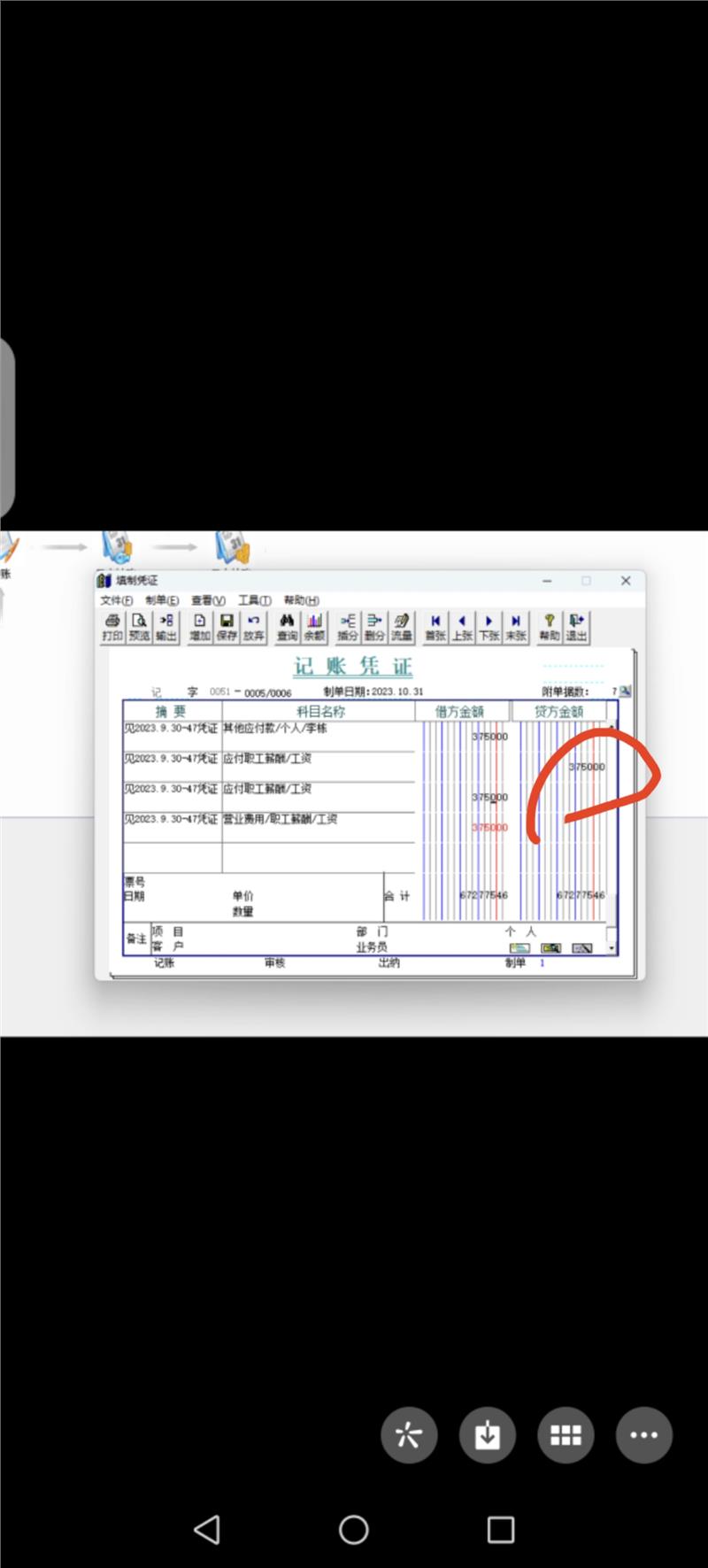
Task: Click the scroll-down arrow of entry list
Action: [612, 948]
